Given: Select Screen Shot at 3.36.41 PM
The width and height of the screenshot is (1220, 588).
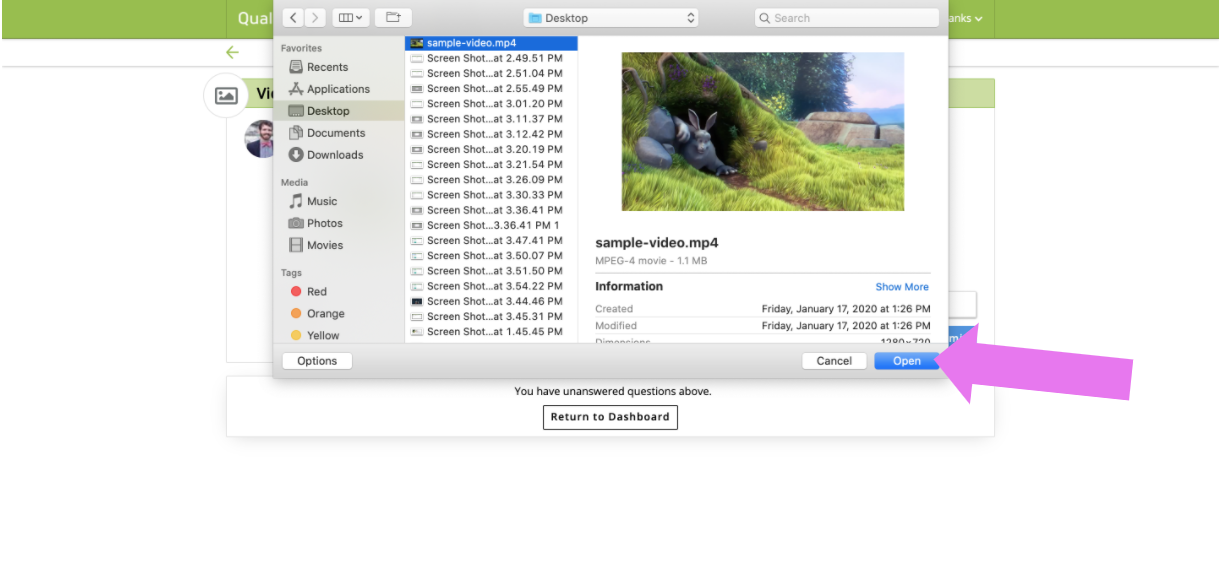Looking at the screenshot, I should (x=491, y=210).
